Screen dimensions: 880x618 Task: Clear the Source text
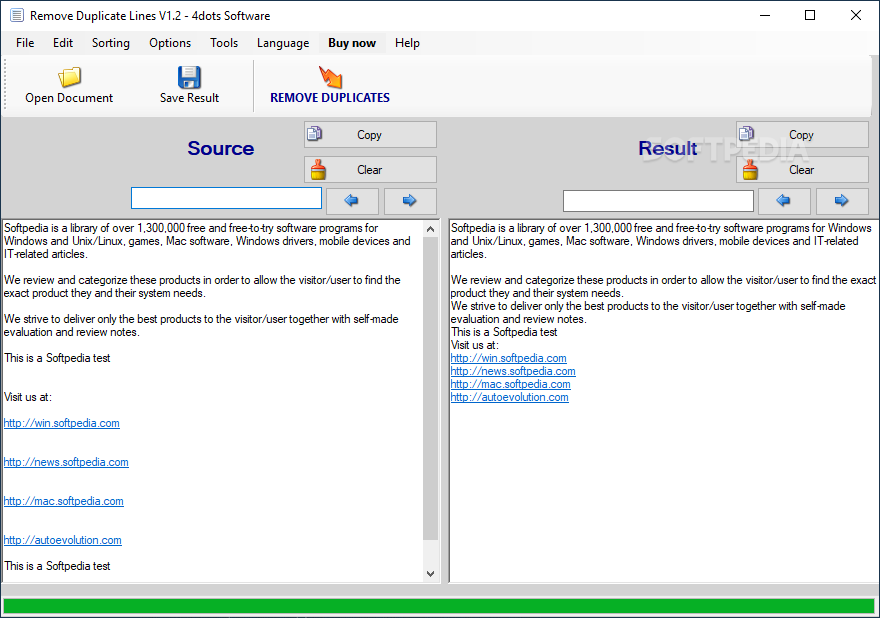pos(370,170)
